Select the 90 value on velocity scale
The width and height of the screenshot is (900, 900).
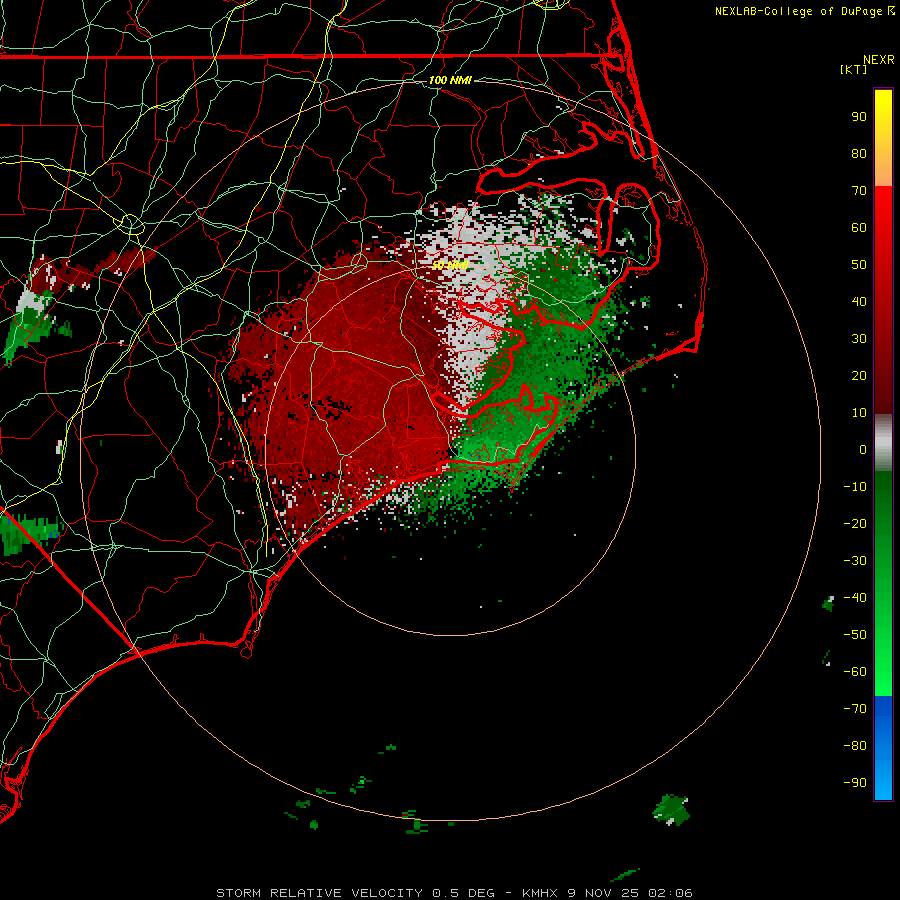coord(859,117)
